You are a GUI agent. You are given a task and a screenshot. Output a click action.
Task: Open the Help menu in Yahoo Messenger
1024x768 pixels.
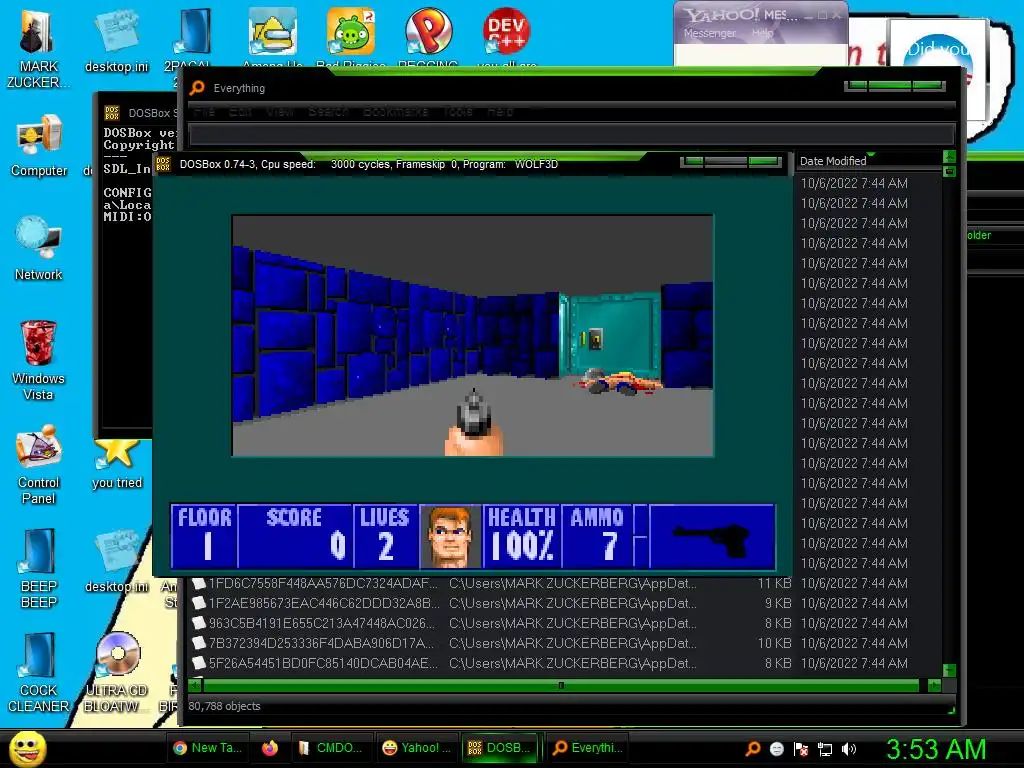pyautogui.click(x=762, y=33)
